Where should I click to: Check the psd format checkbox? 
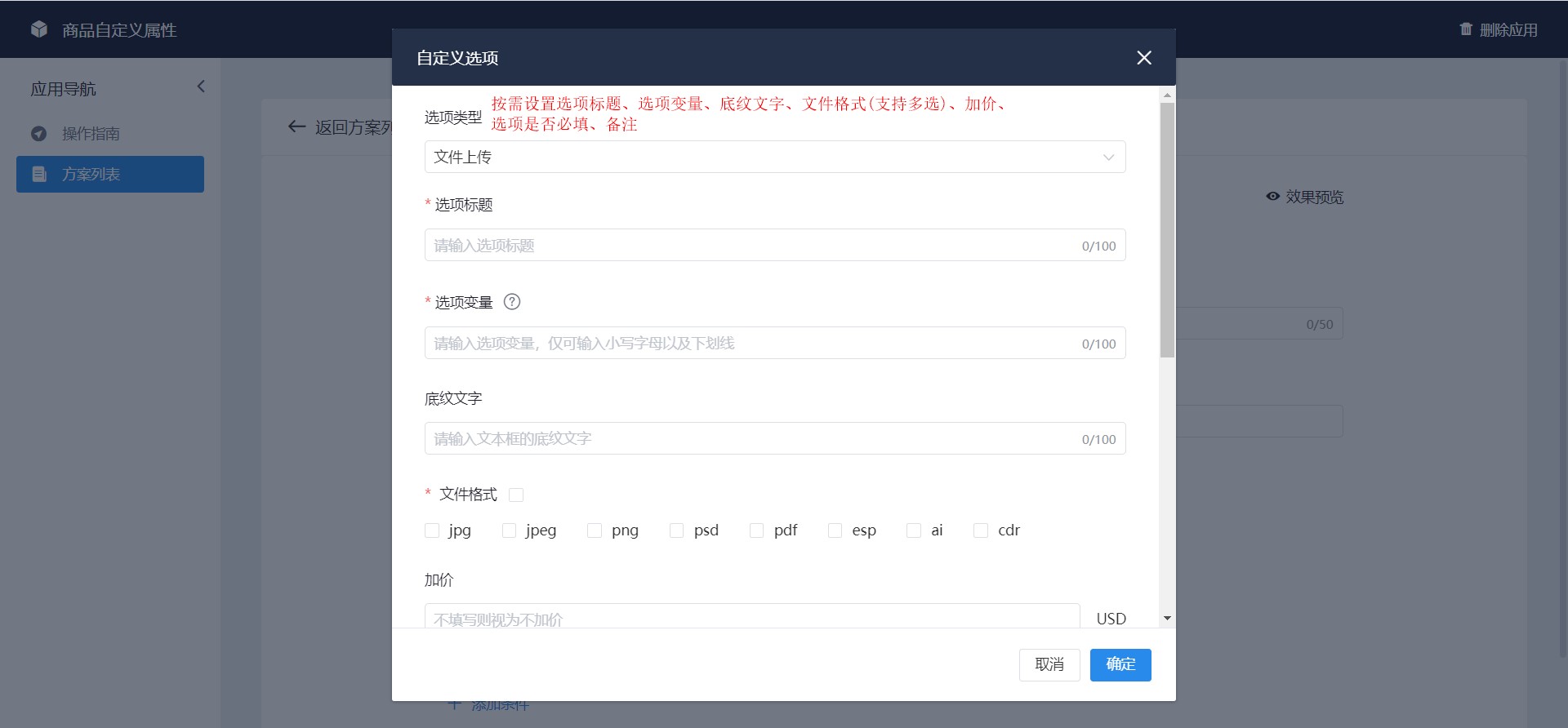click(676, 530)
